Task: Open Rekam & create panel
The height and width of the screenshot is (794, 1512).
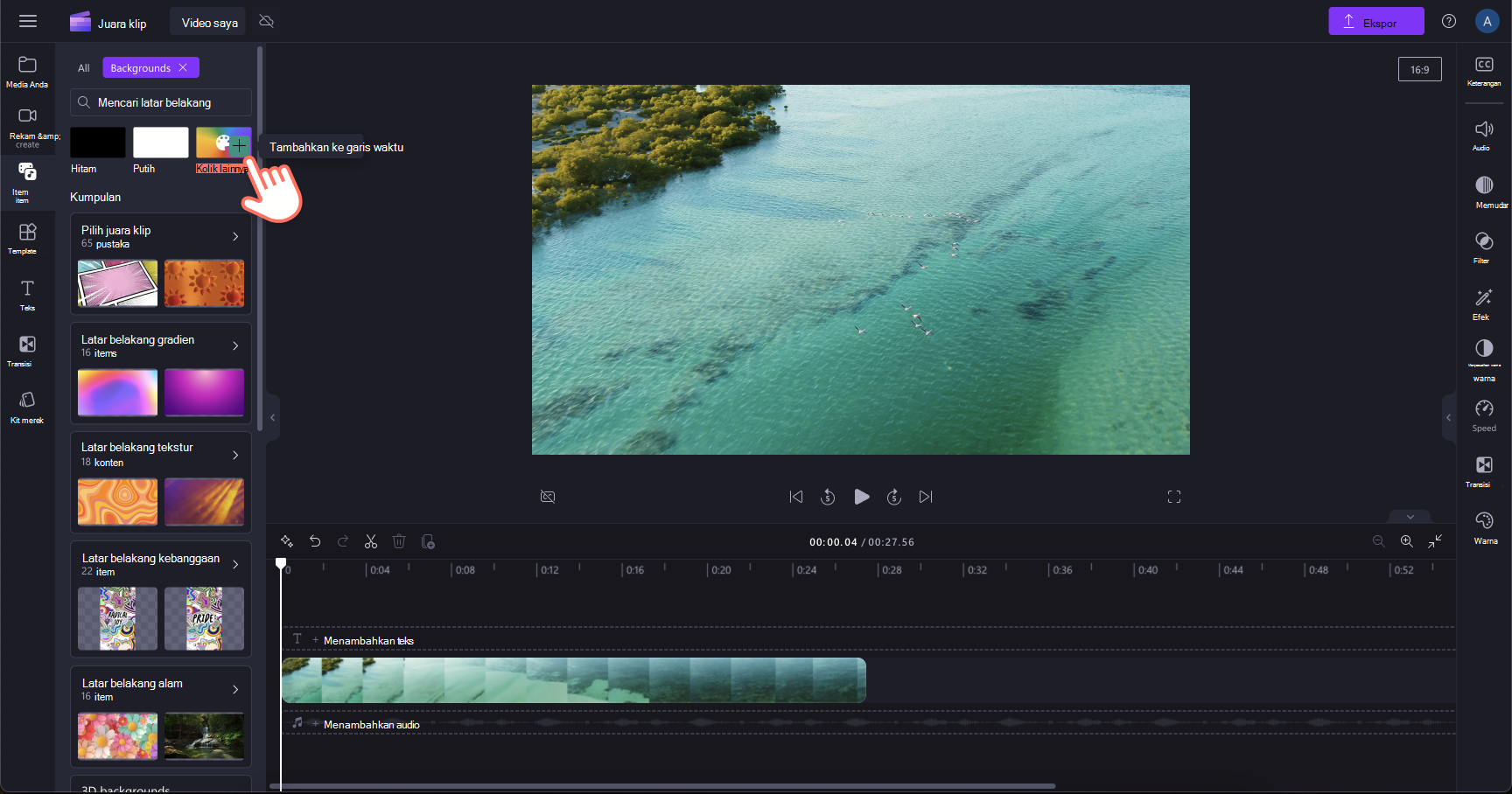Action: tap(27, 127)
